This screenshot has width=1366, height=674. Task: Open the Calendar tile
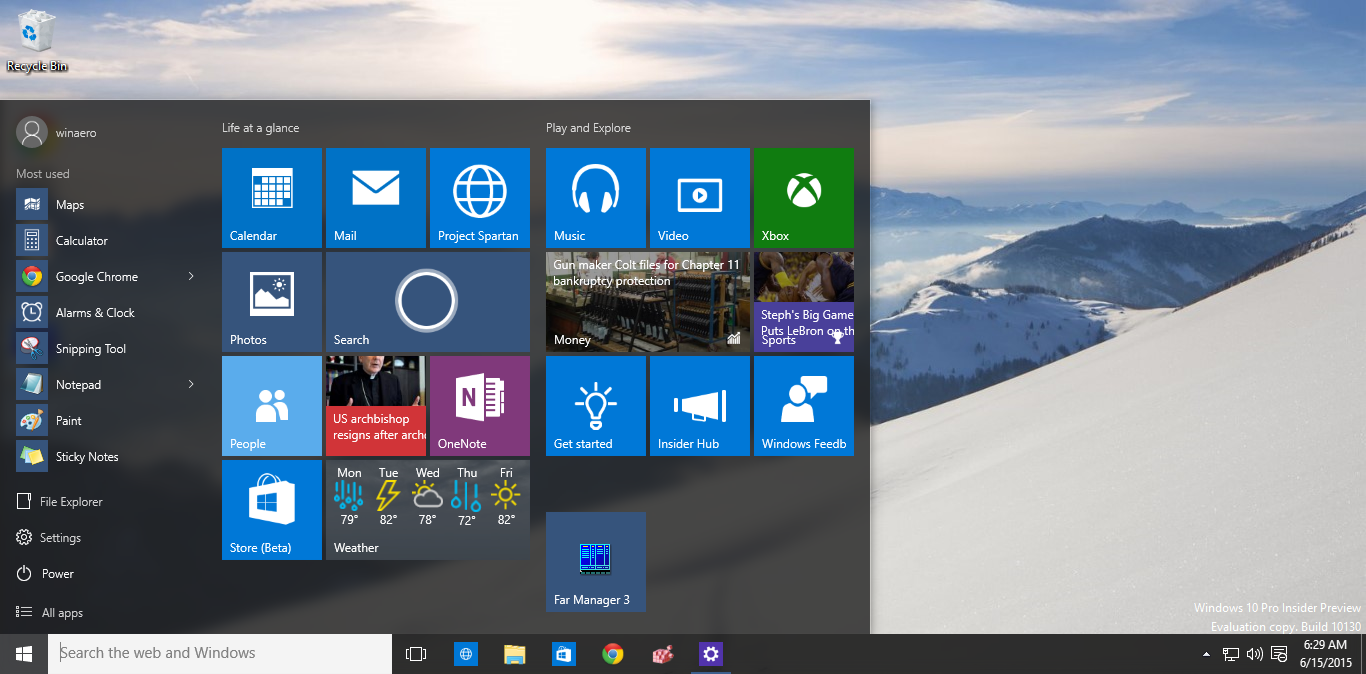tap(272, 198)
